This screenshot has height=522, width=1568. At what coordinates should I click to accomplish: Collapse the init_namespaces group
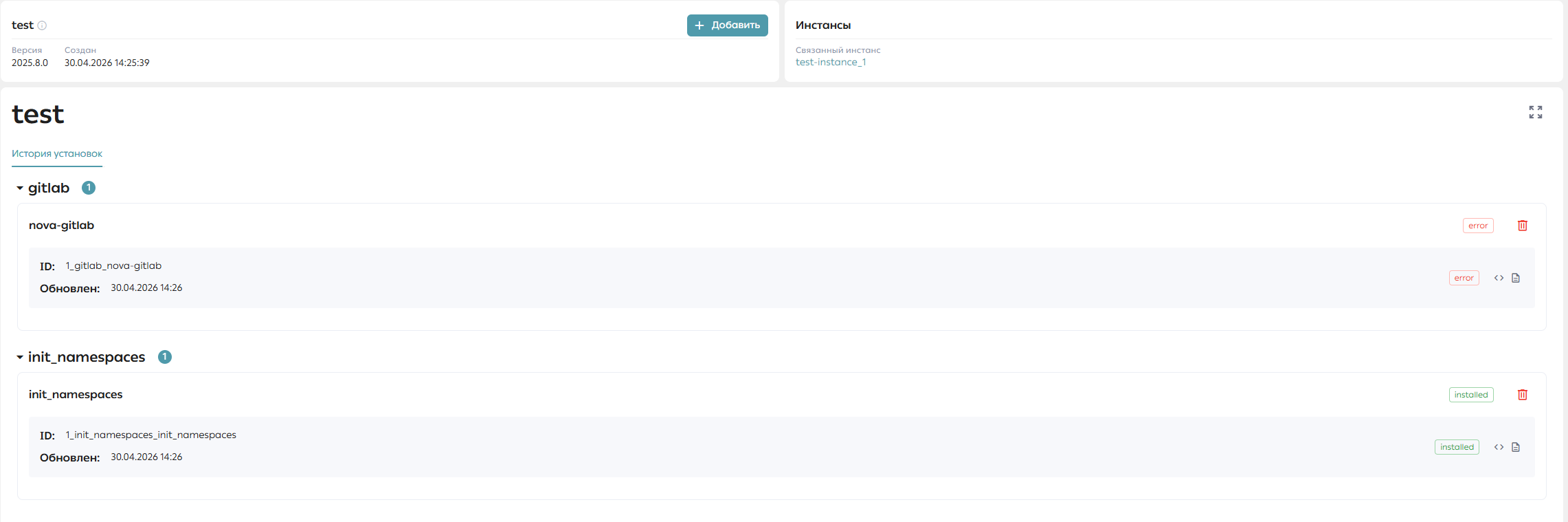(20, 357)
